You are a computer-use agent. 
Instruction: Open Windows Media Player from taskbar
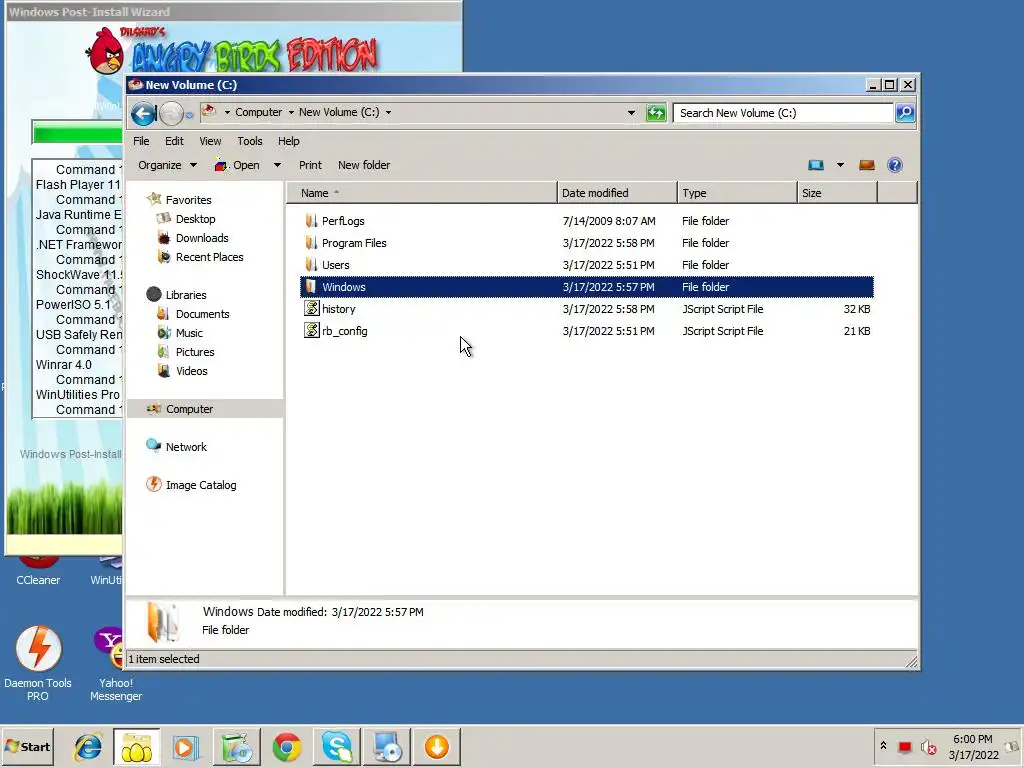click(x=186, y=746)
